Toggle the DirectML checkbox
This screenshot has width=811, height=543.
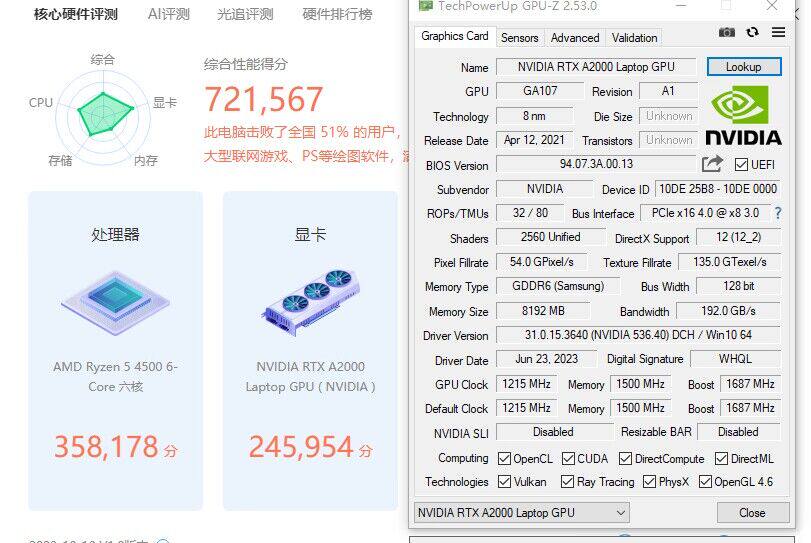click(x=722, y=458)
